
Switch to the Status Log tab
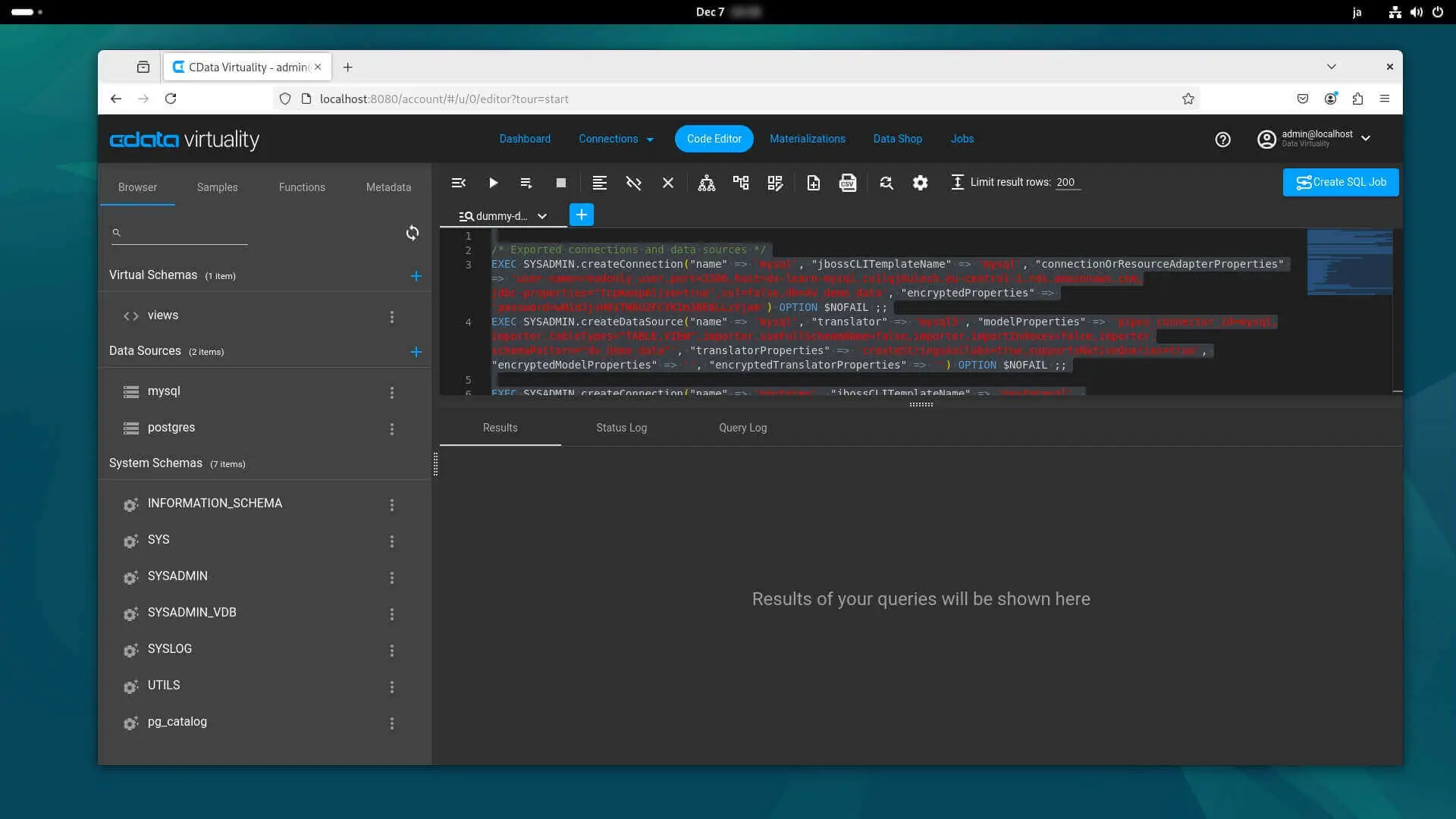[x=621, y=428]
